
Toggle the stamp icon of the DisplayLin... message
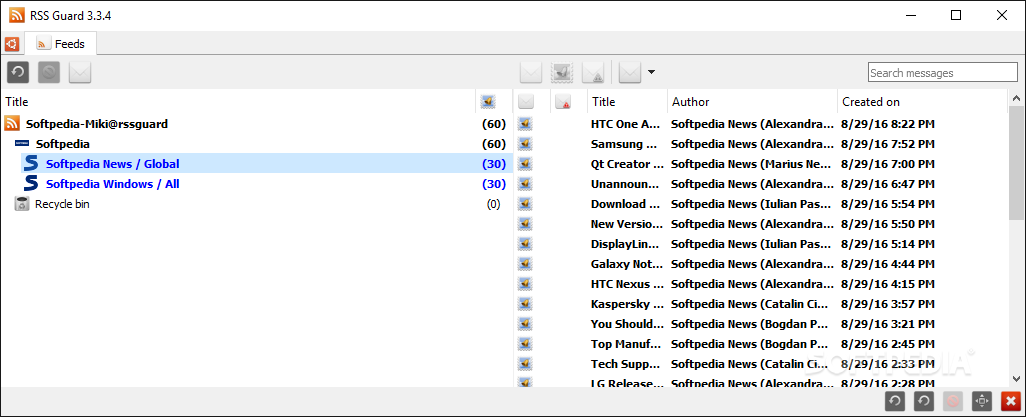pos(524,244)
